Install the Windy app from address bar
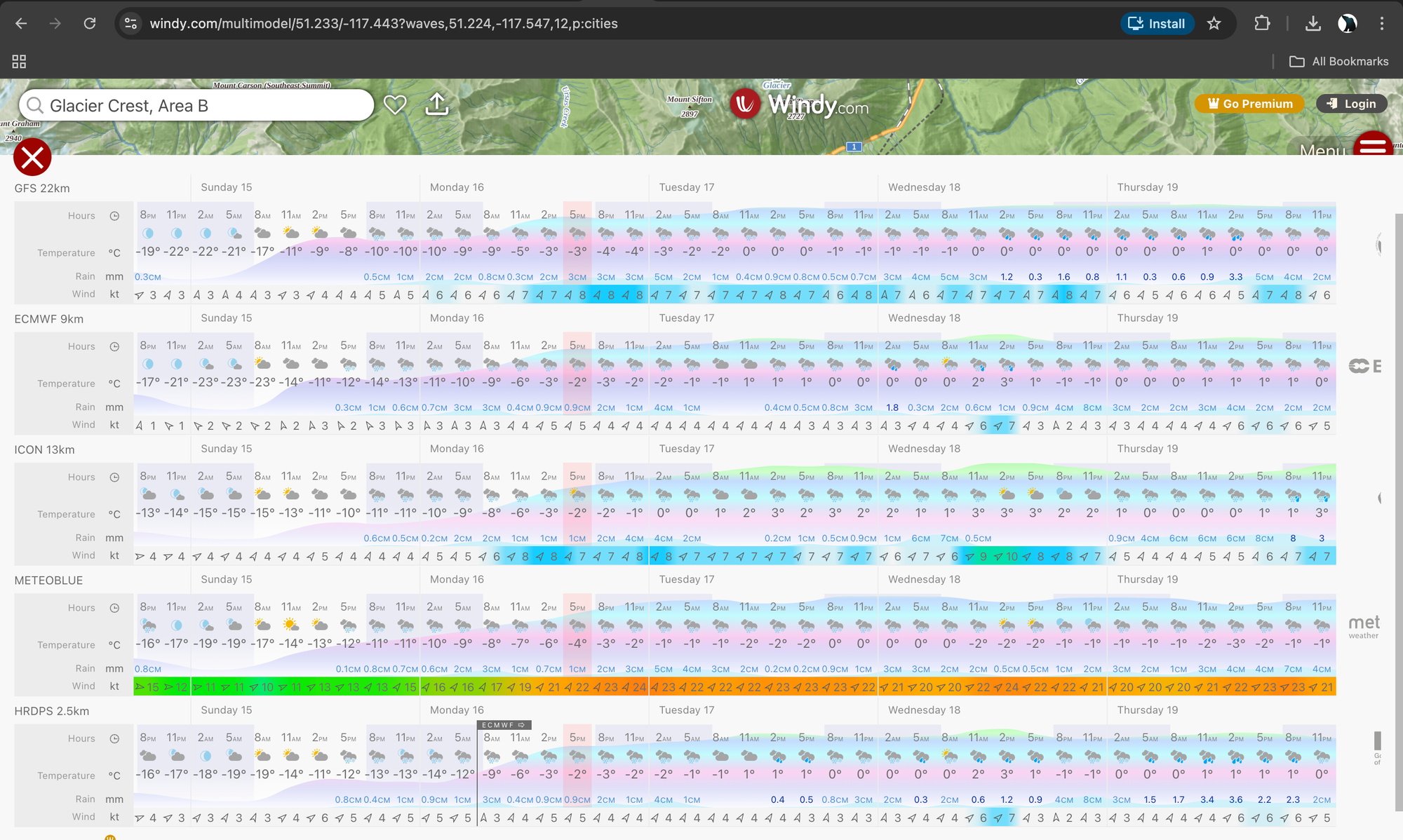1403x840 pixels. (x=1157, y=24)
